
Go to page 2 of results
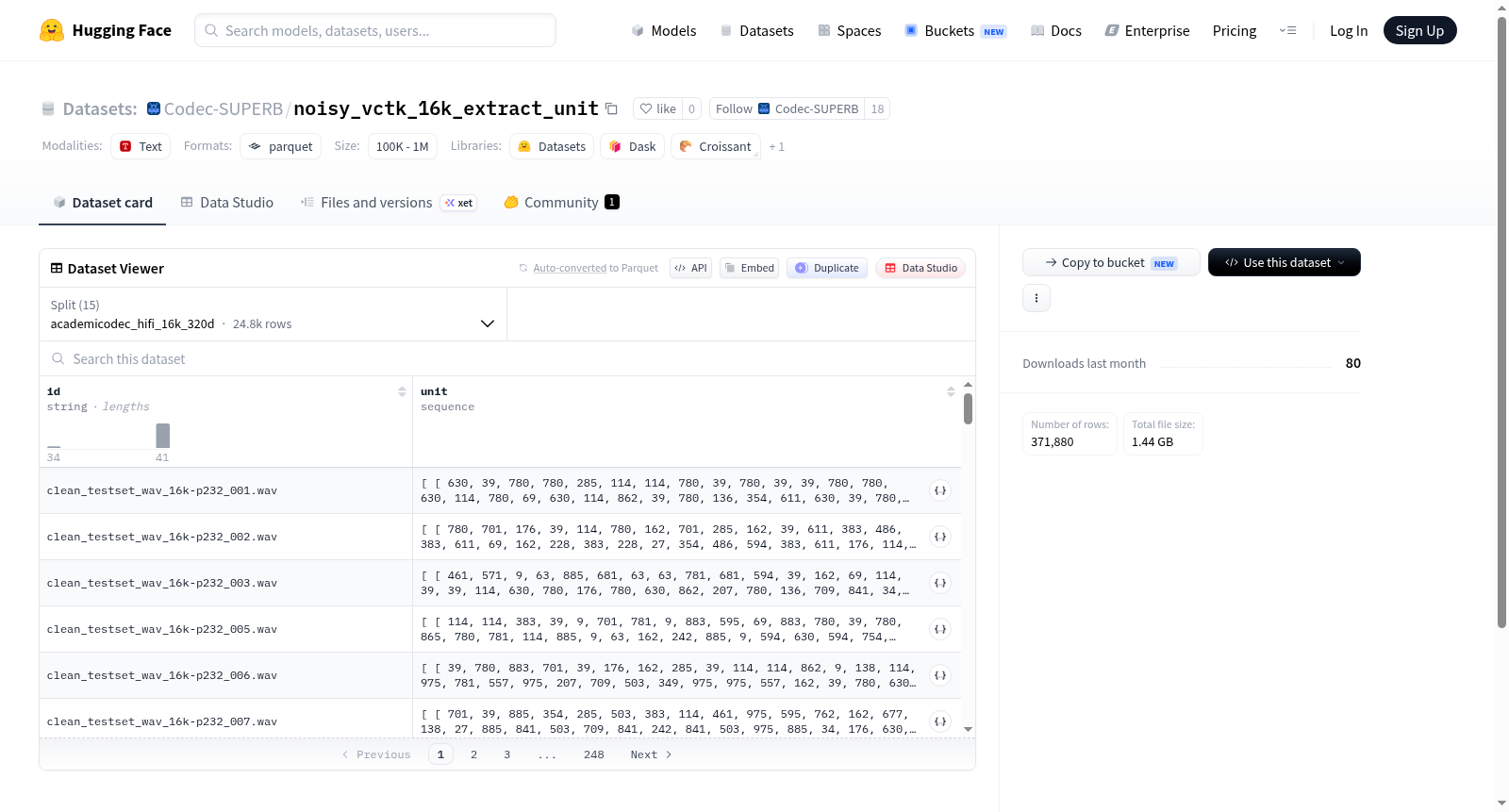(473, 754)
